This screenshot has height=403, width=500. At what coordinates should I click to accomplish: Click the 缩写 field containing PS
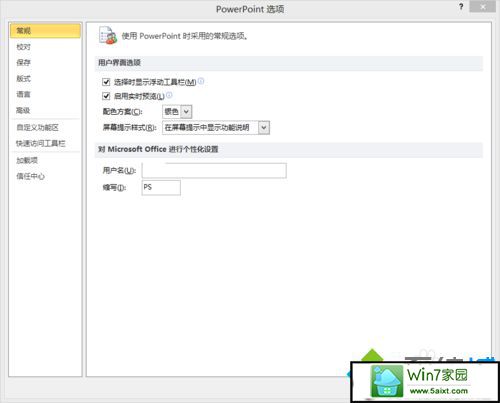pos(161,188)
